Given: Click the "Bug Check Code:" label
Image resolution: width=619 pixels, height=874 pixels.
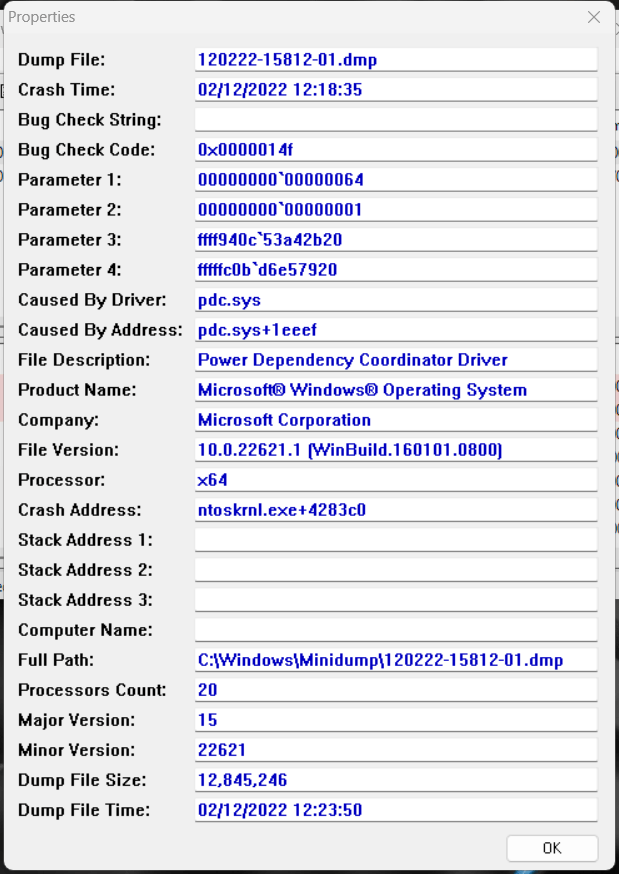Looking at the screenshot, I should 86,150.
